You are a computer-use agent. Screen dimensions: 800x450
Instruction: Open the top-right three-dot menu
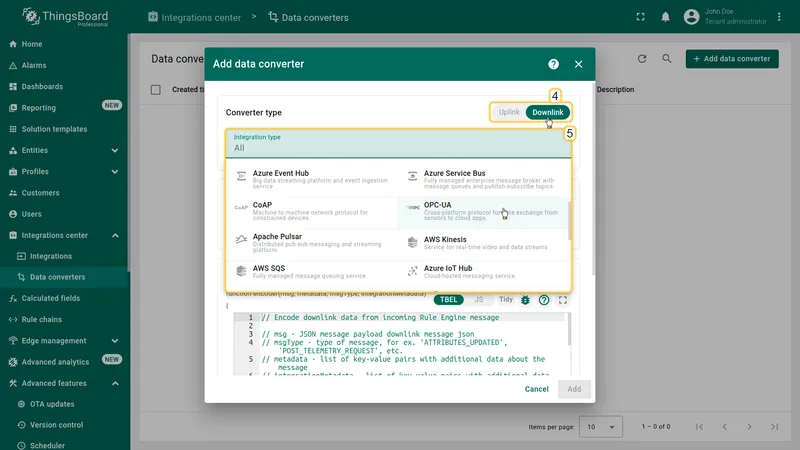[779, 17]
